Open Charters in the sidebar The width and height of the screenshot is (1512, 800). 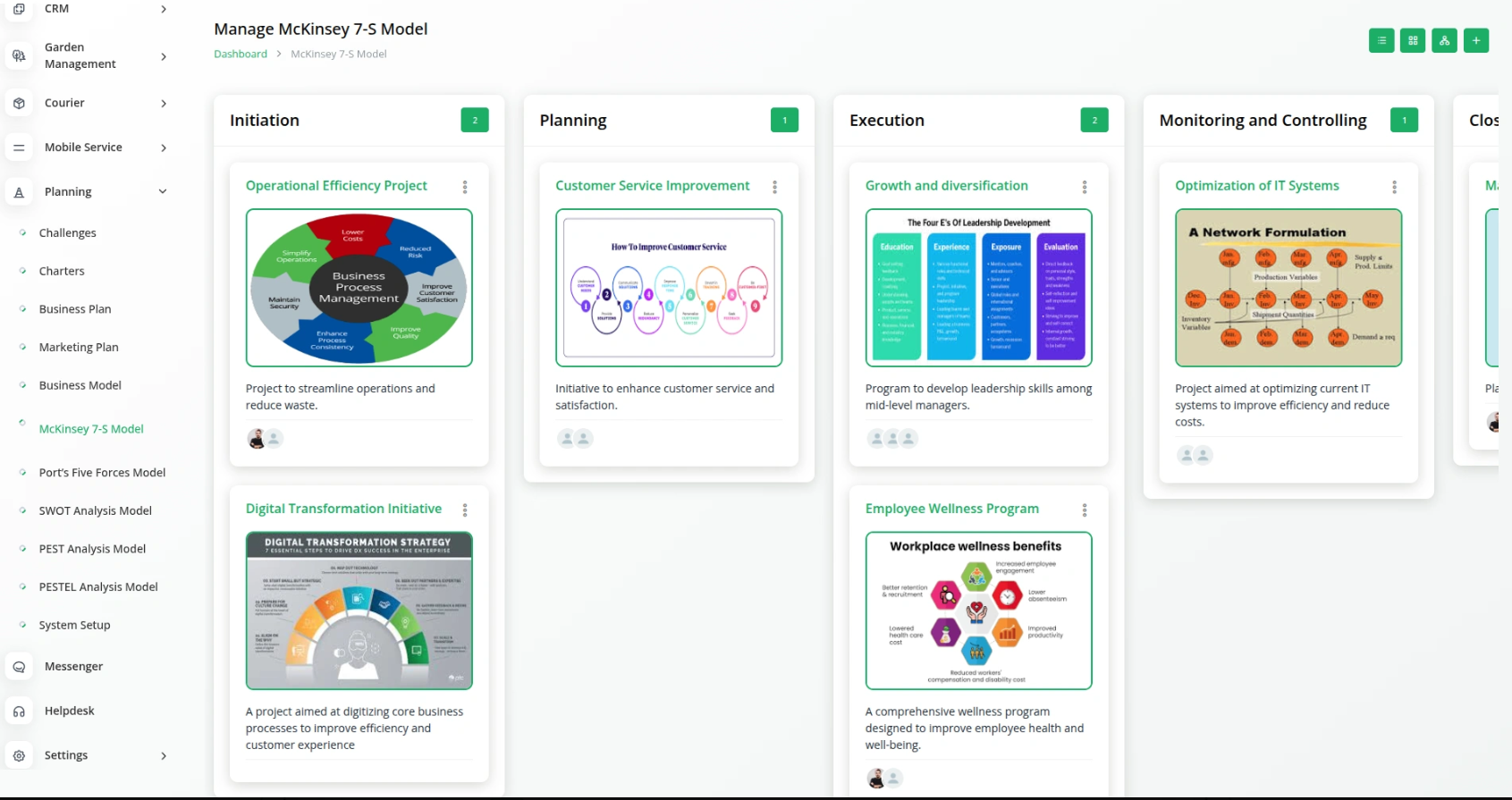(62, 271)
